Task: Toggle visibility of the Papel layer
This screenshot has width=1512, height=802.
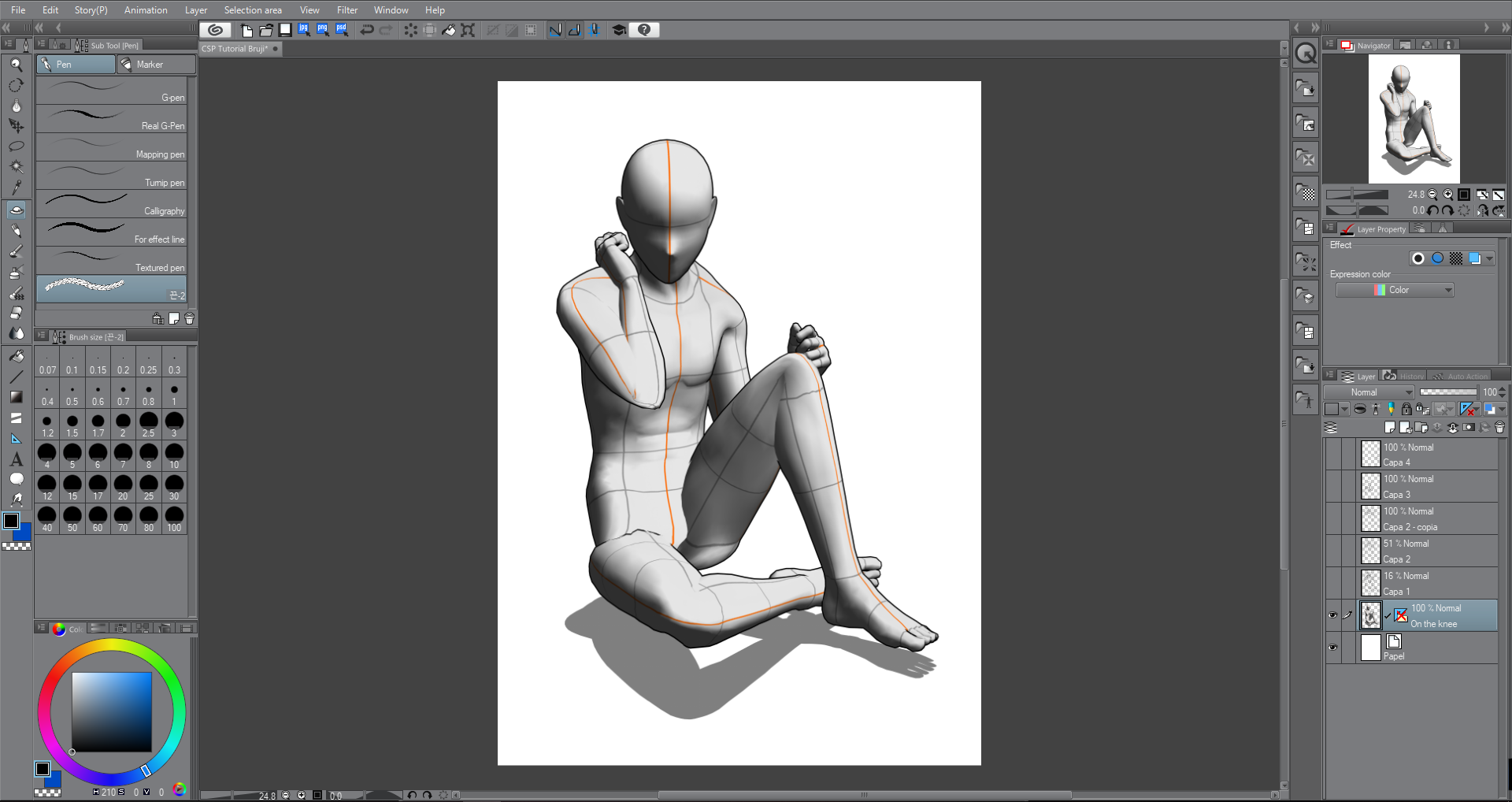Action: coord(1332,648)
